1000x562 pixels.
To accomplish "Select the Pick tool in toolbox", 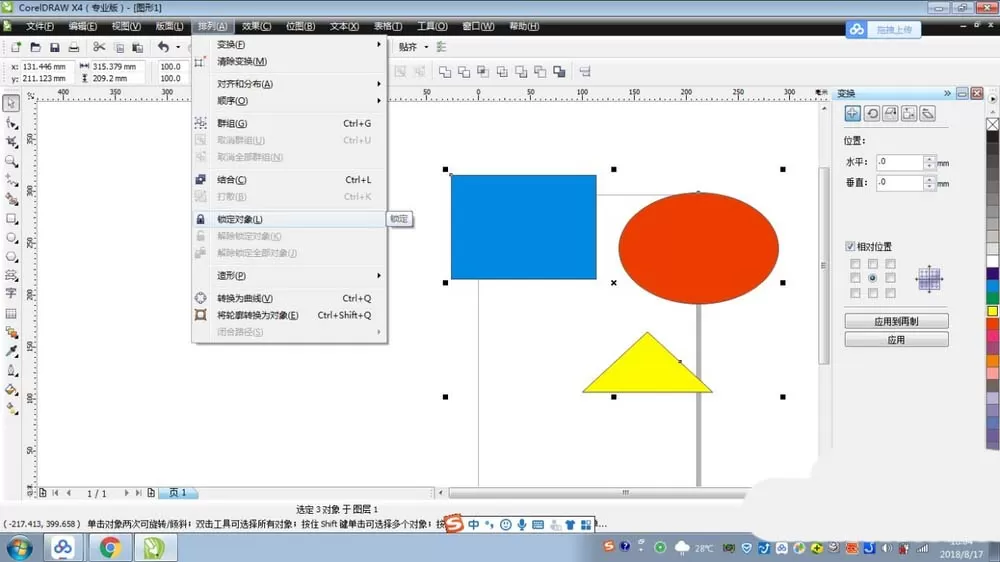I will 11,103.
